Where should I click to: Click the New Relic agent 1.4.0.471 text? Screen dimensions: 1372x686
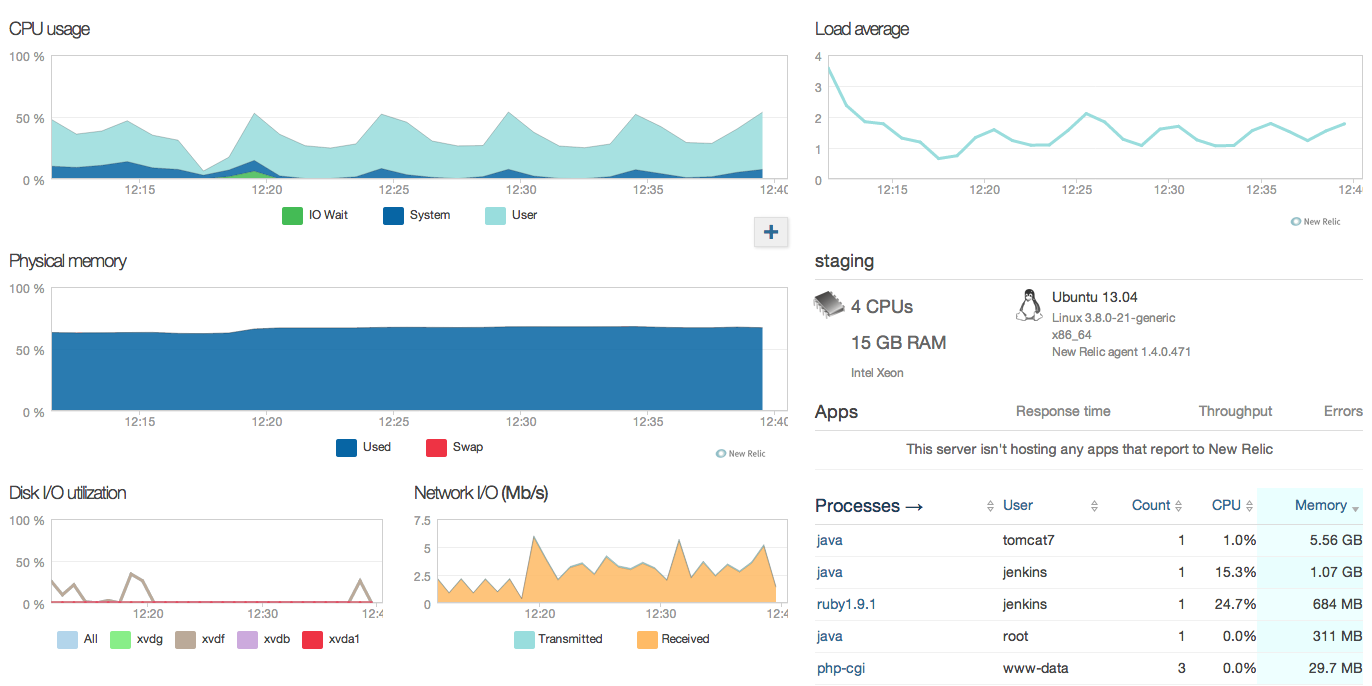(x=1121, y=352)
